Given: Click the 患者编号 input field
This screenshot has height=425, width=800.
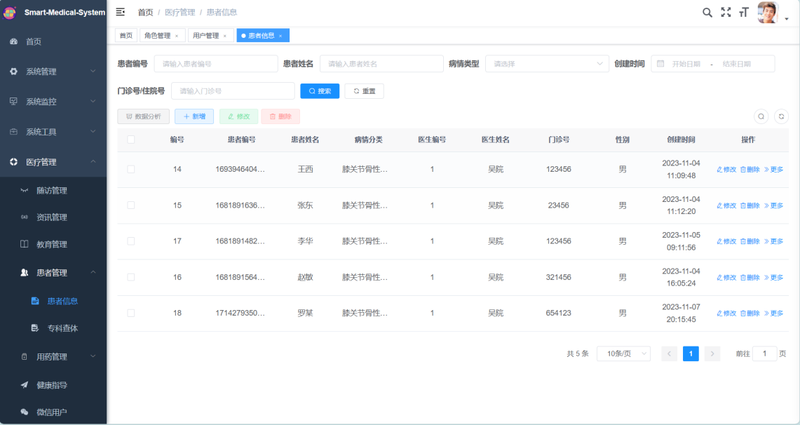Looking at the screenshot, I should click(x=214, y=64).
